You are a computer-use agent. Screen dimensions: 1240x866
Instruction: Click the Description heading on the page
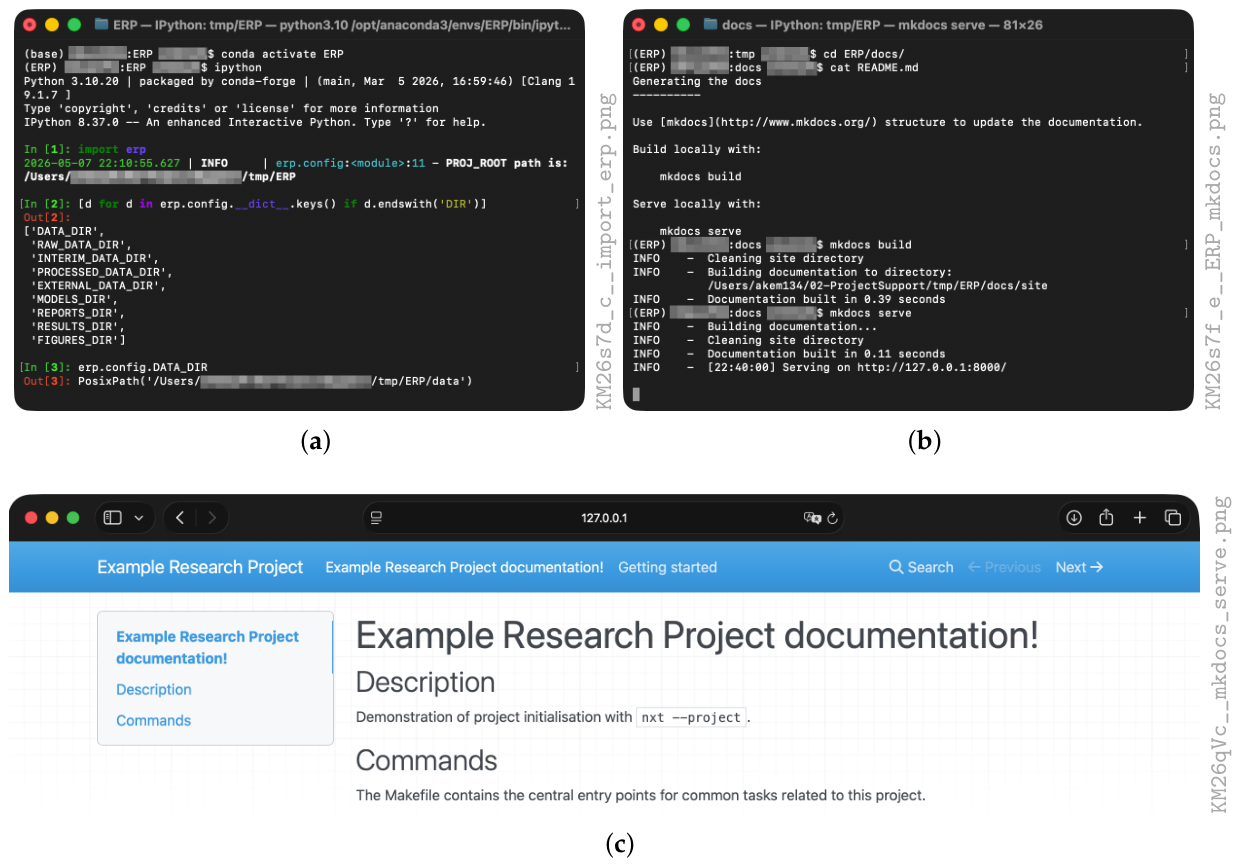click(x=425, y=682)
